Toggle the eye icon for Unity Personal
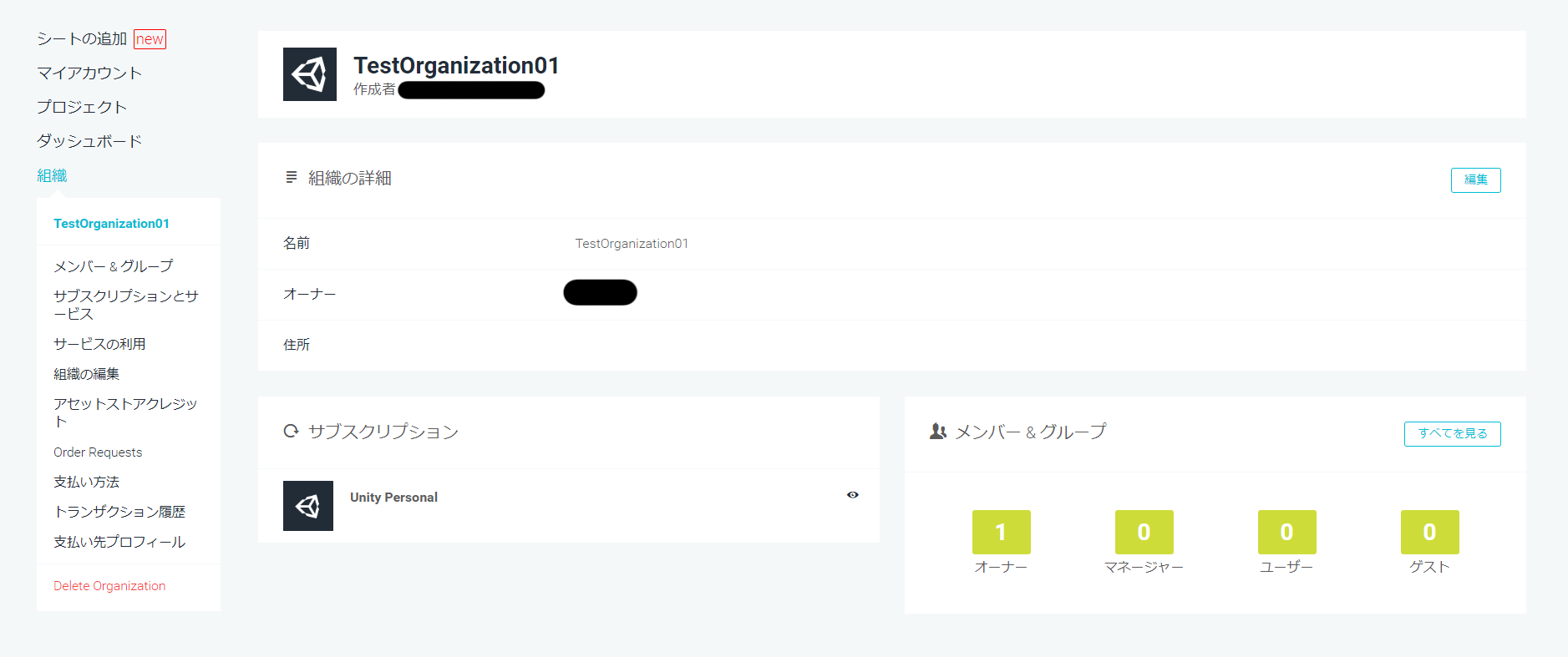The image size is (1568, 657). tap(852, 495)
